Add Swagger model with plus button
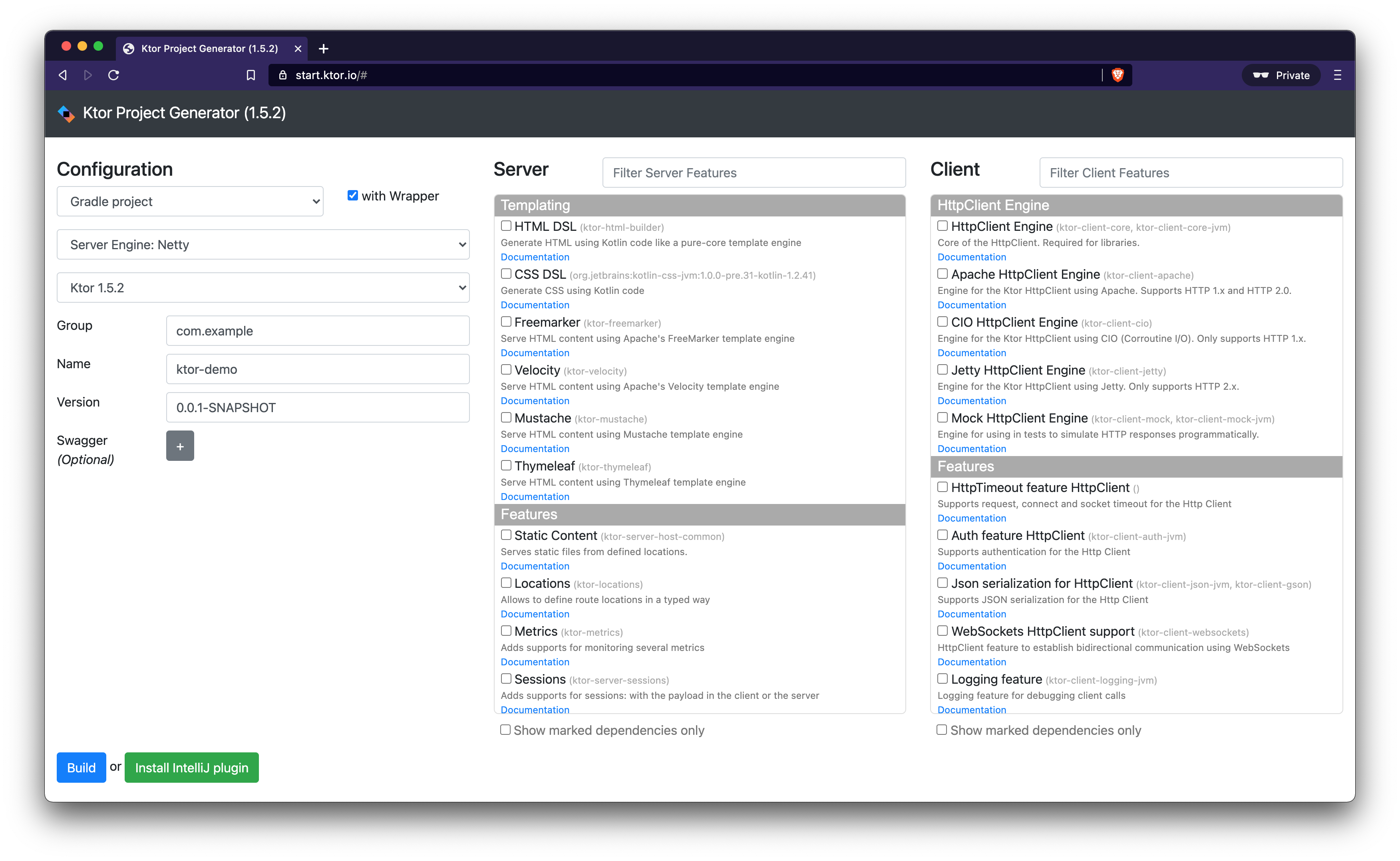This screenshot has height=861, width=1400. click(180, 446)
